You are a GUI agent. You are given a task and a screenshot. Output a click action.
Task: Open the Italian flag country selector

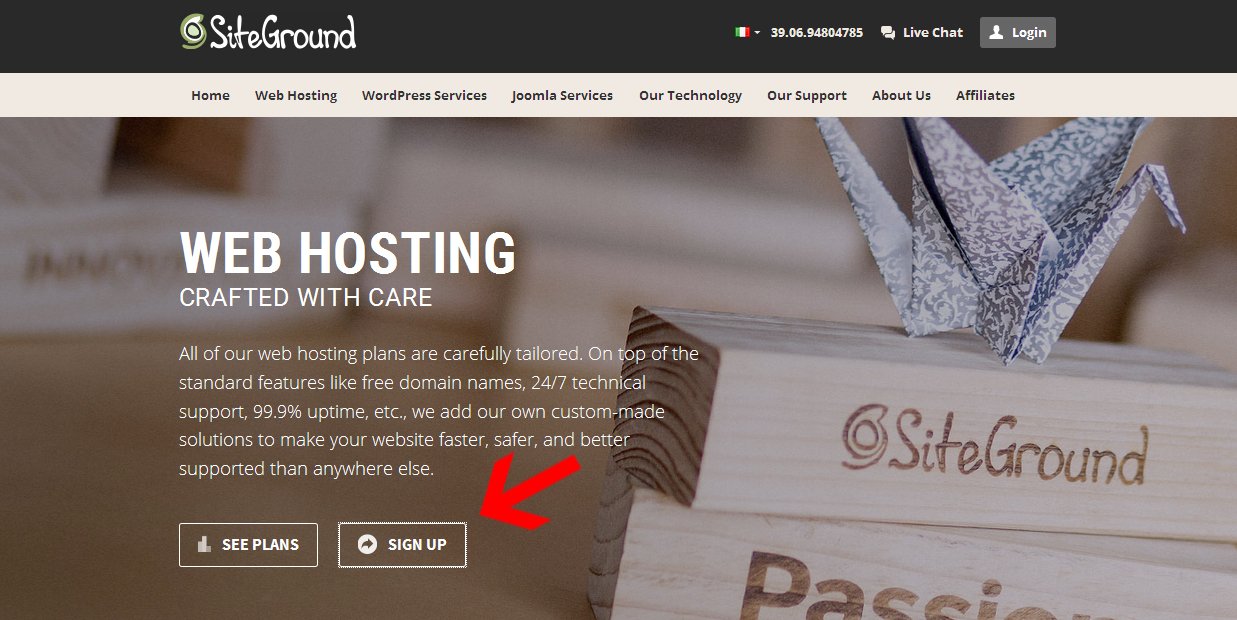tap(747, 32)
